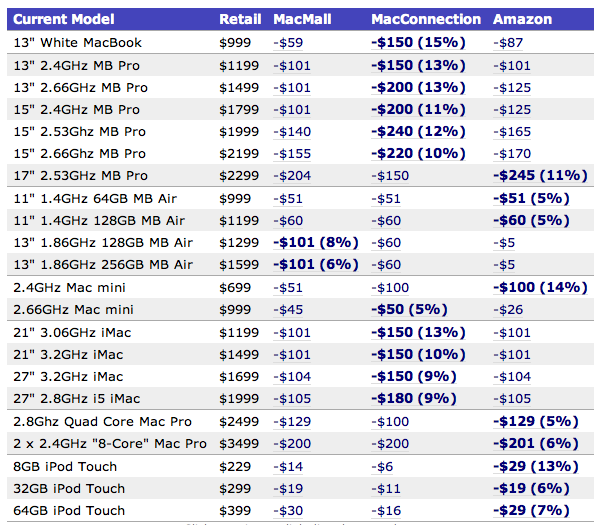Screen dimensions: 606x525
Task: Select the $3499 retail price cell
Action: click(x=239, y=443)
